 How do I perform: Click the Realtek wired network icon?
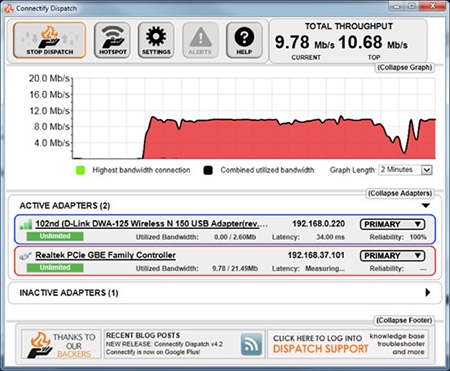point(26,256)
